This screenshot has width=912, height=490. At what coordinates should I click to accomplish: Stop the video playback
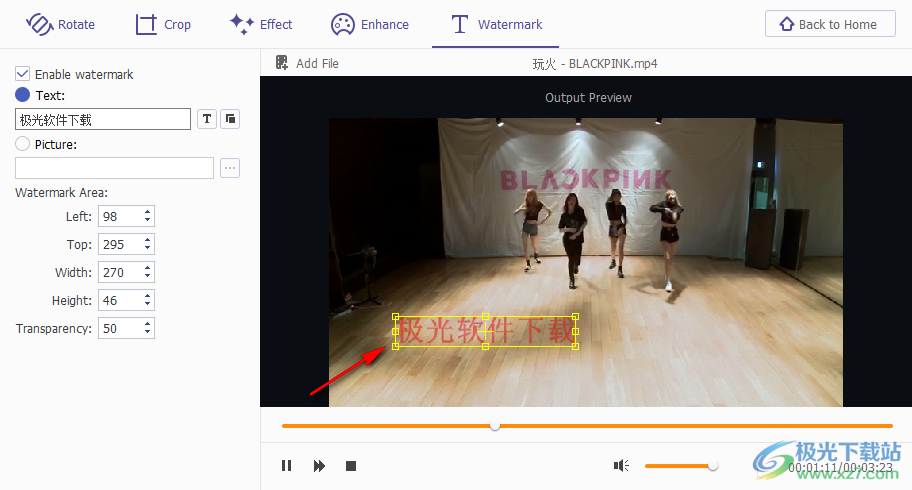click(x=351, y=466)
